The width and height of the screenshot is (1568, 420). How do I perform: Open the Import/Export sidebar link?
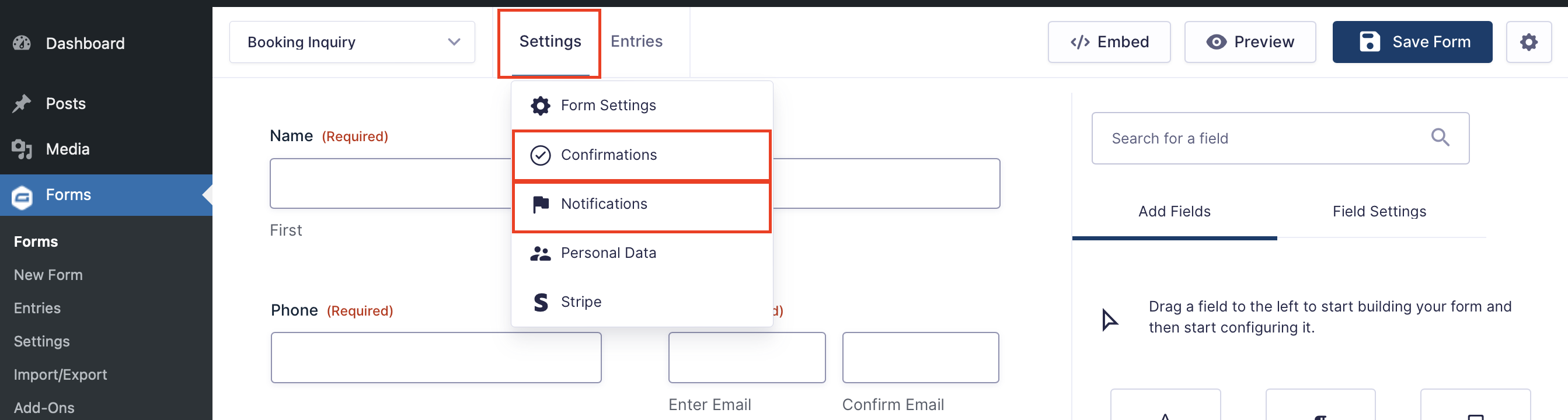tap(60, 374)
